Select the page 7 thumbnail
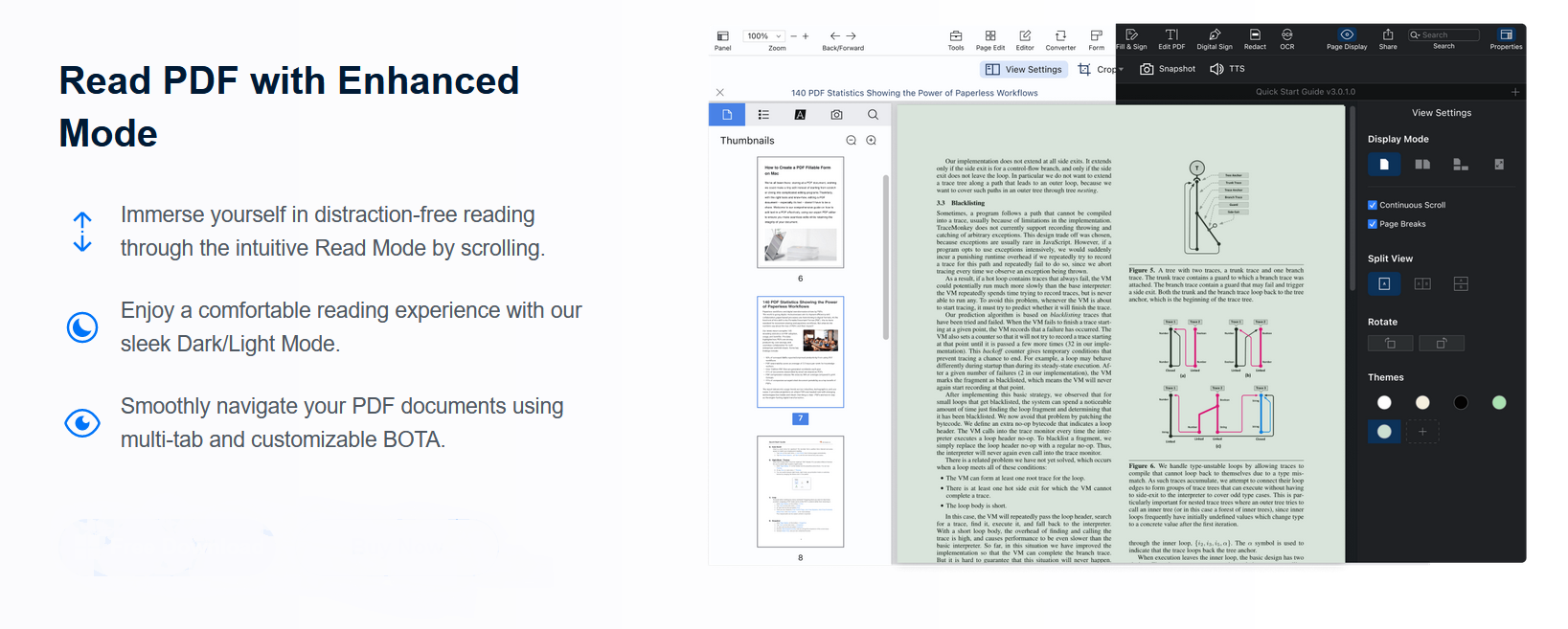Screen dimensions: 1568x629 [x=801, y=351]
